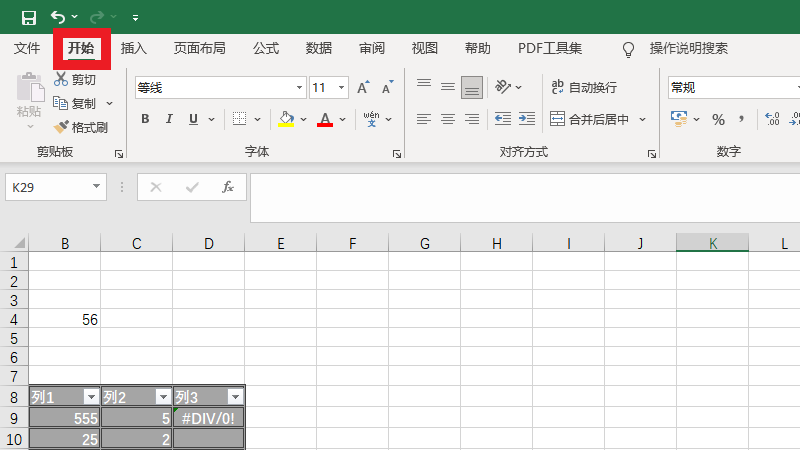Click the Cut scissors icon
Screen dimensions: 800x450
coord(61,79)
